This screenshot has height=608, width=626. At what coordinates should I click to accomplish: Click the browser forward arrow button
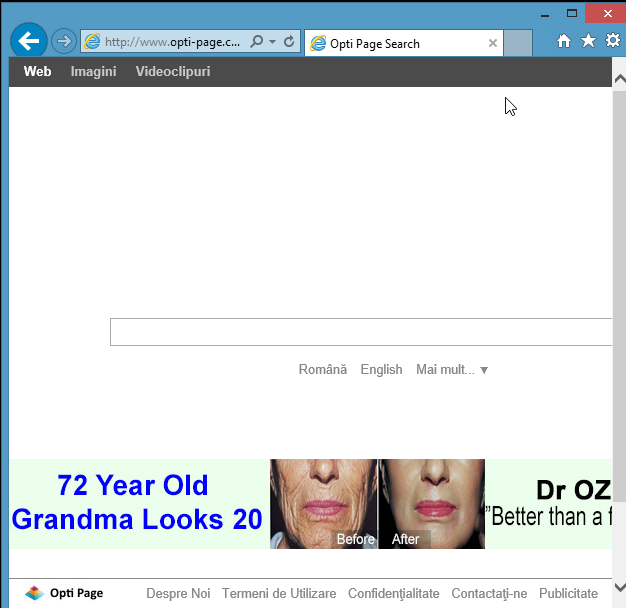pyautogui.click(x=63, y=41)
